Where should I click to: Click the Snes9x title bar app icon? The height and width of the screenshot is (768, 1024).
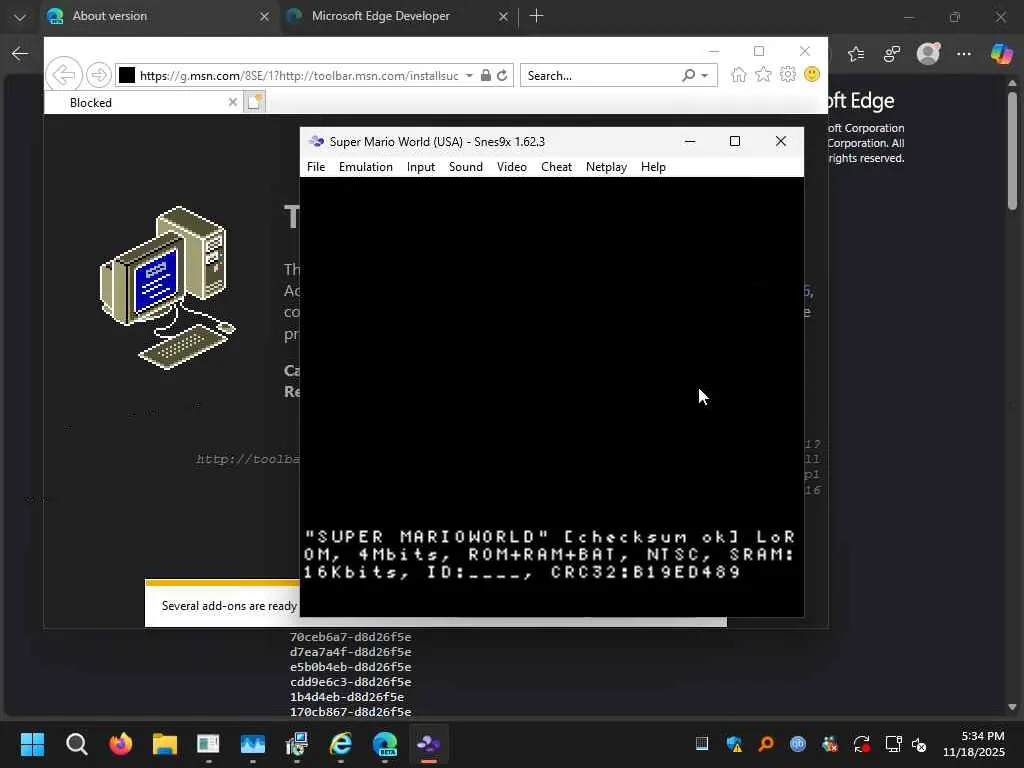coord(317,142)
